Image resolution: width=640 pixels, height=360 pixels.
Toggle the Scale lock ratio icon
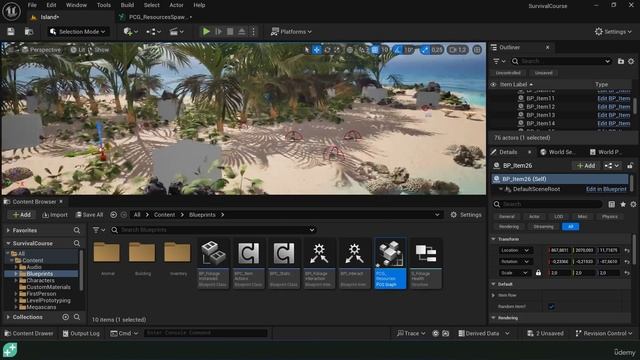(x=538, y=273)
